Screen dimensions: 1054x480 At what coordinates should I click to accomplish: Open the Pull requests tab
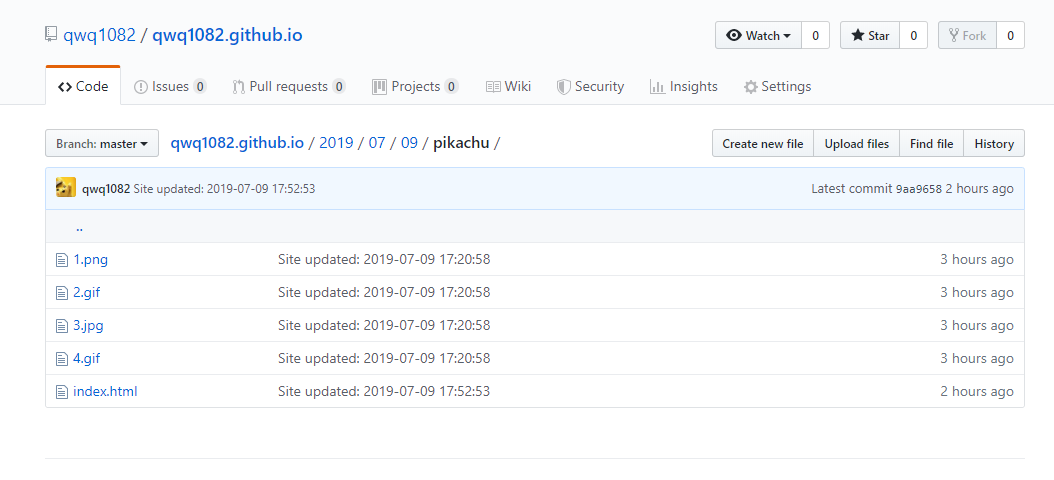(288, 87)
